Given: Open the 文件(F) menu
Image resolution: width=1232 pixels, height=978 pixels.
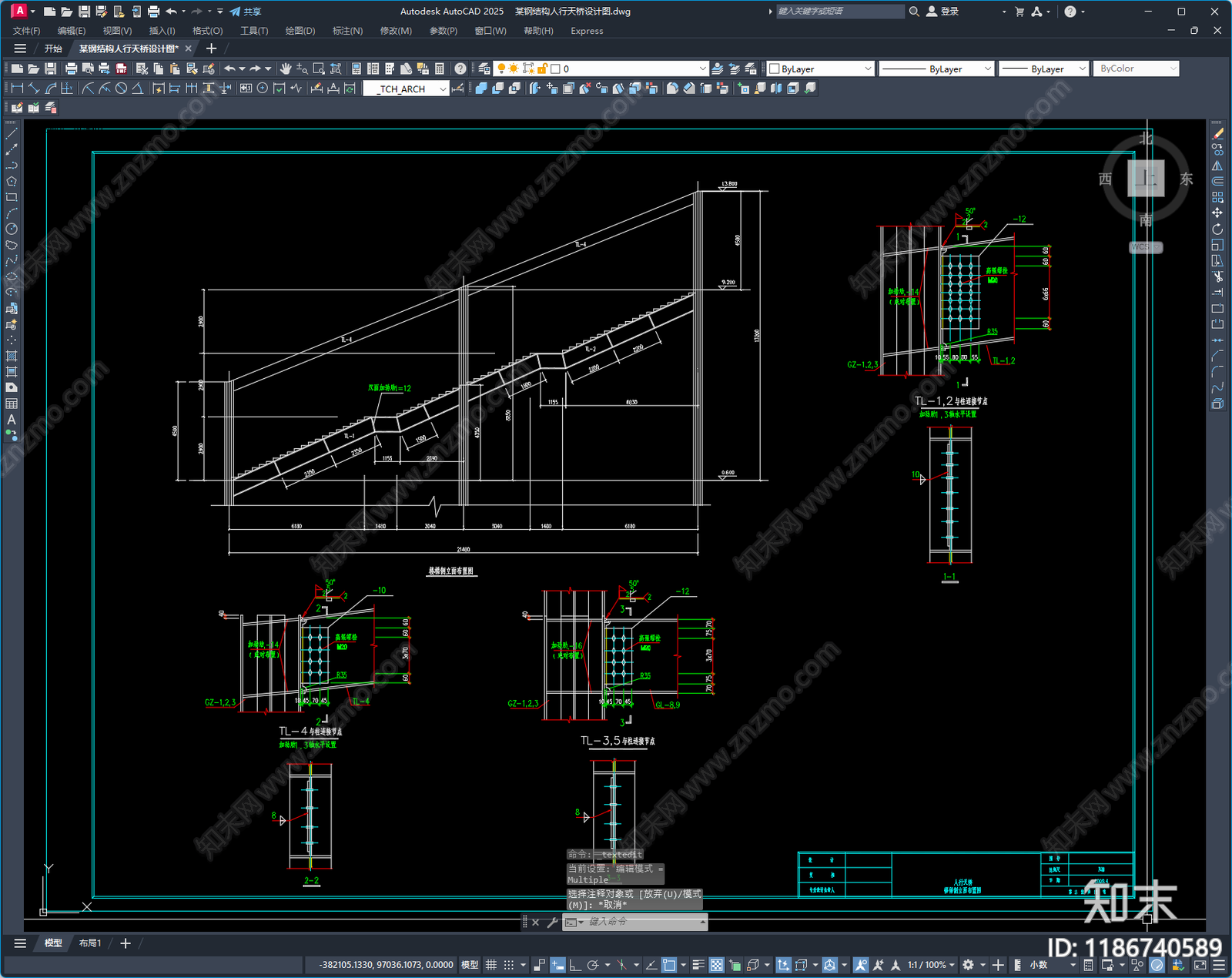Looking at the screenshot, I should click(26, 31).
